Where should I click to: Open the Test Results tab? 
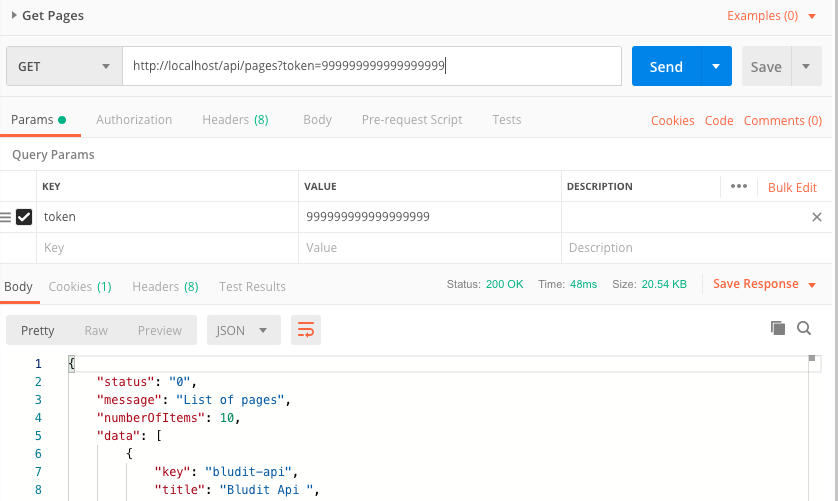pos(252,287)
